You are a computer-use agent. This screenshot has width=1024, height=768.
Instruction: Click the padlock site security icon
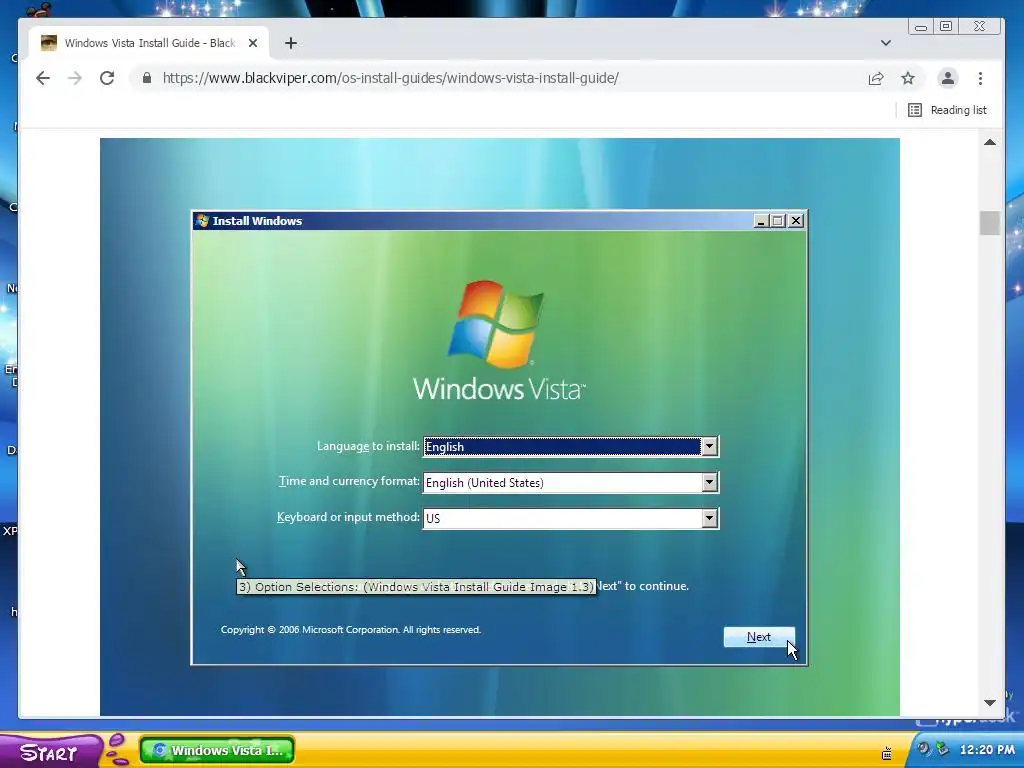coord(147,78)
